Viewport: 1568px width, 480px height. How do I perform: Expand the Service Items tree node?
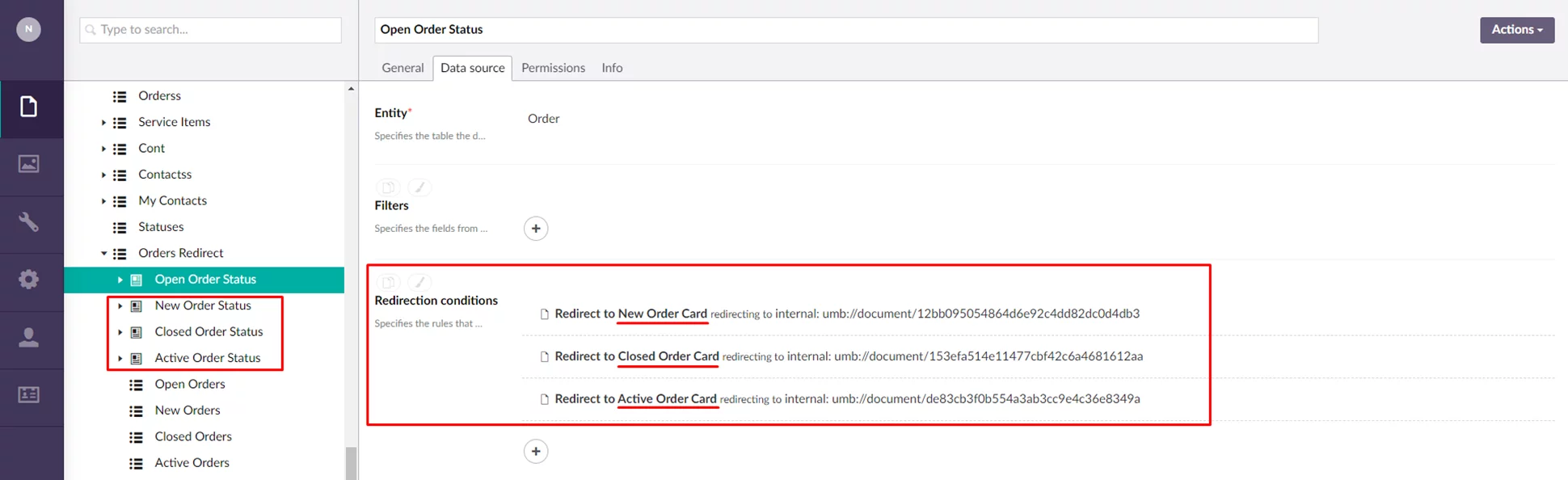[x=103, y=123]
